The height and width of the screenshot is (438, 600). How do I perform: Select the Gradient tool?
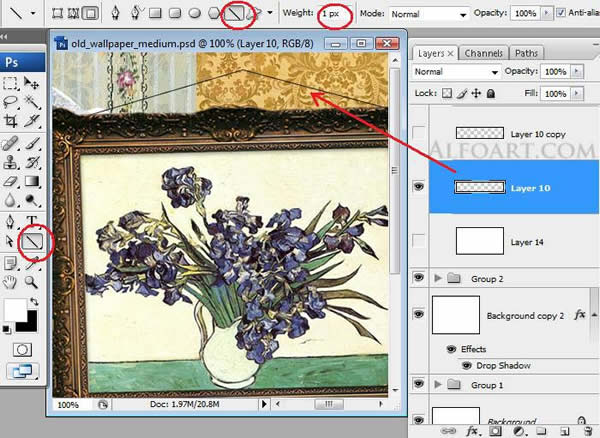[32, 181]
